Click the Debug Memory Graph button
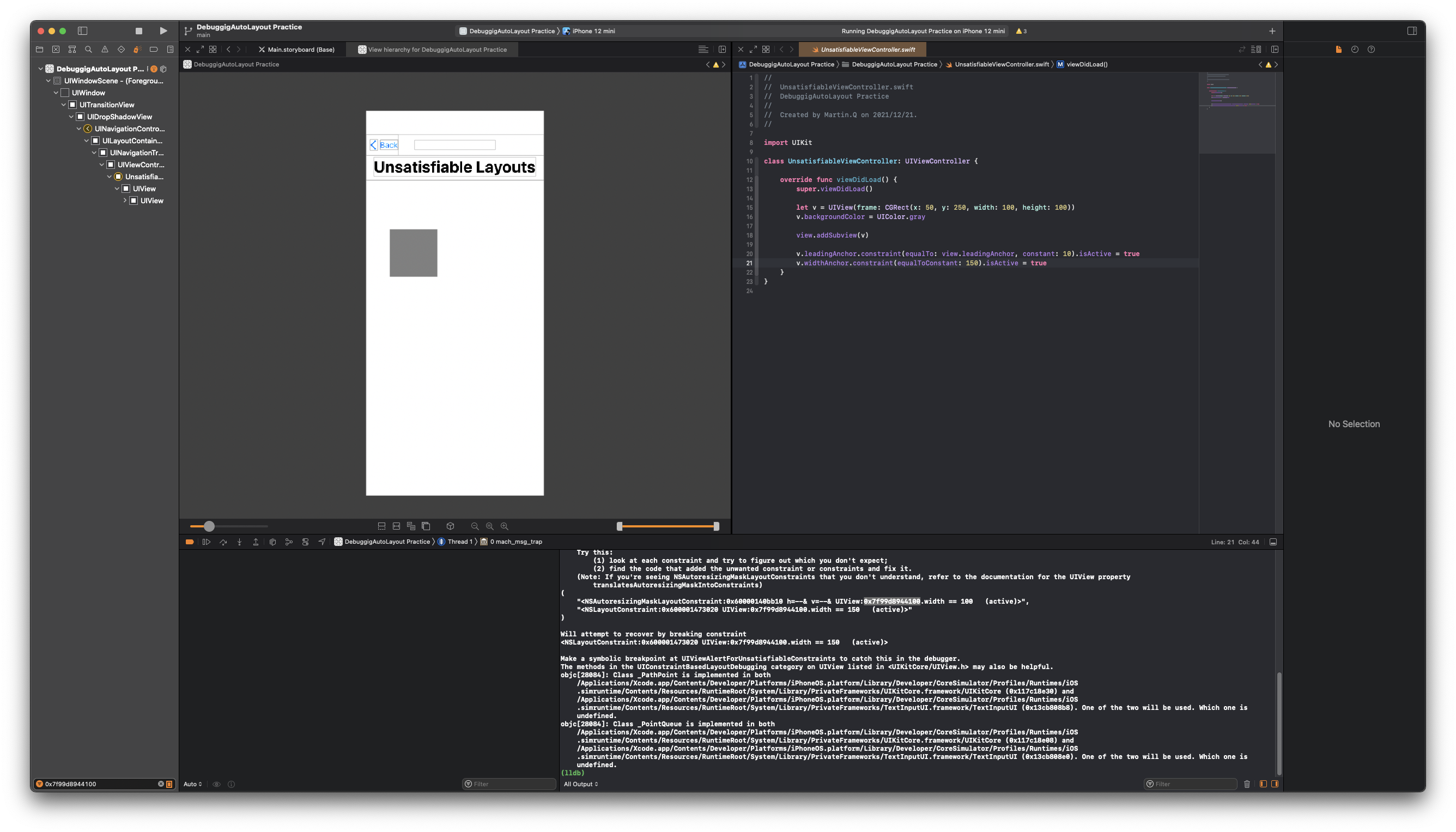 click(x=289, y=542)
